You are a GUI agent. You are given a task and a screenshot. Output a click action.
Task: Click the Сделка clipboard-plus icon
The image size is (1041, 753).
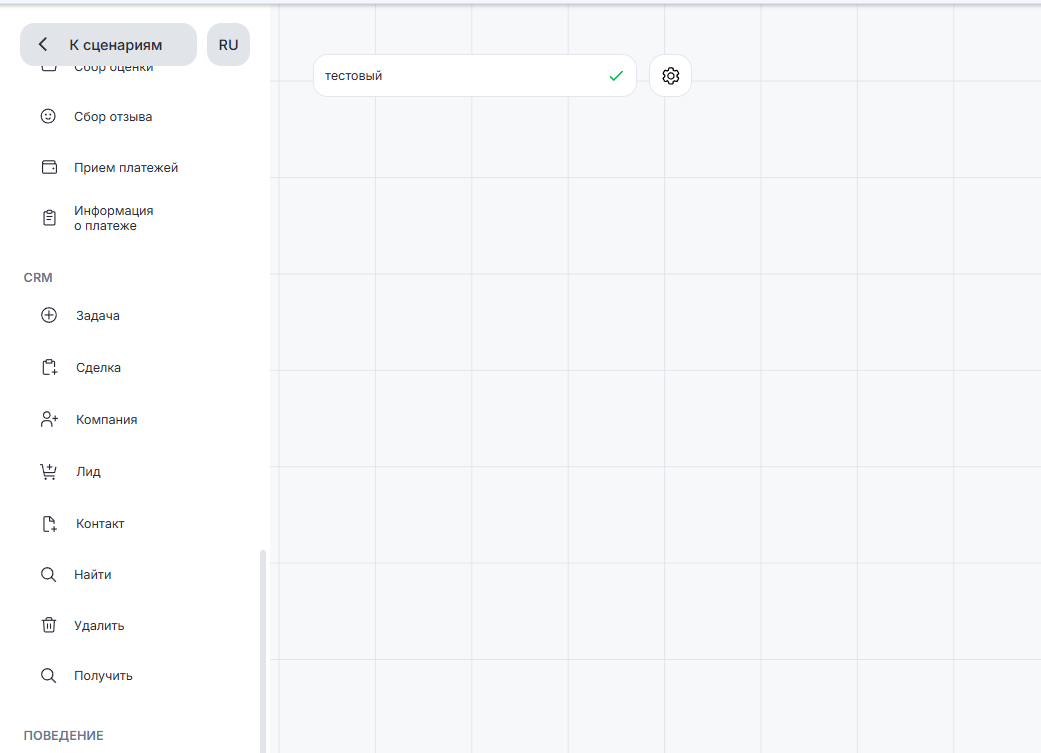coord(49,368)
